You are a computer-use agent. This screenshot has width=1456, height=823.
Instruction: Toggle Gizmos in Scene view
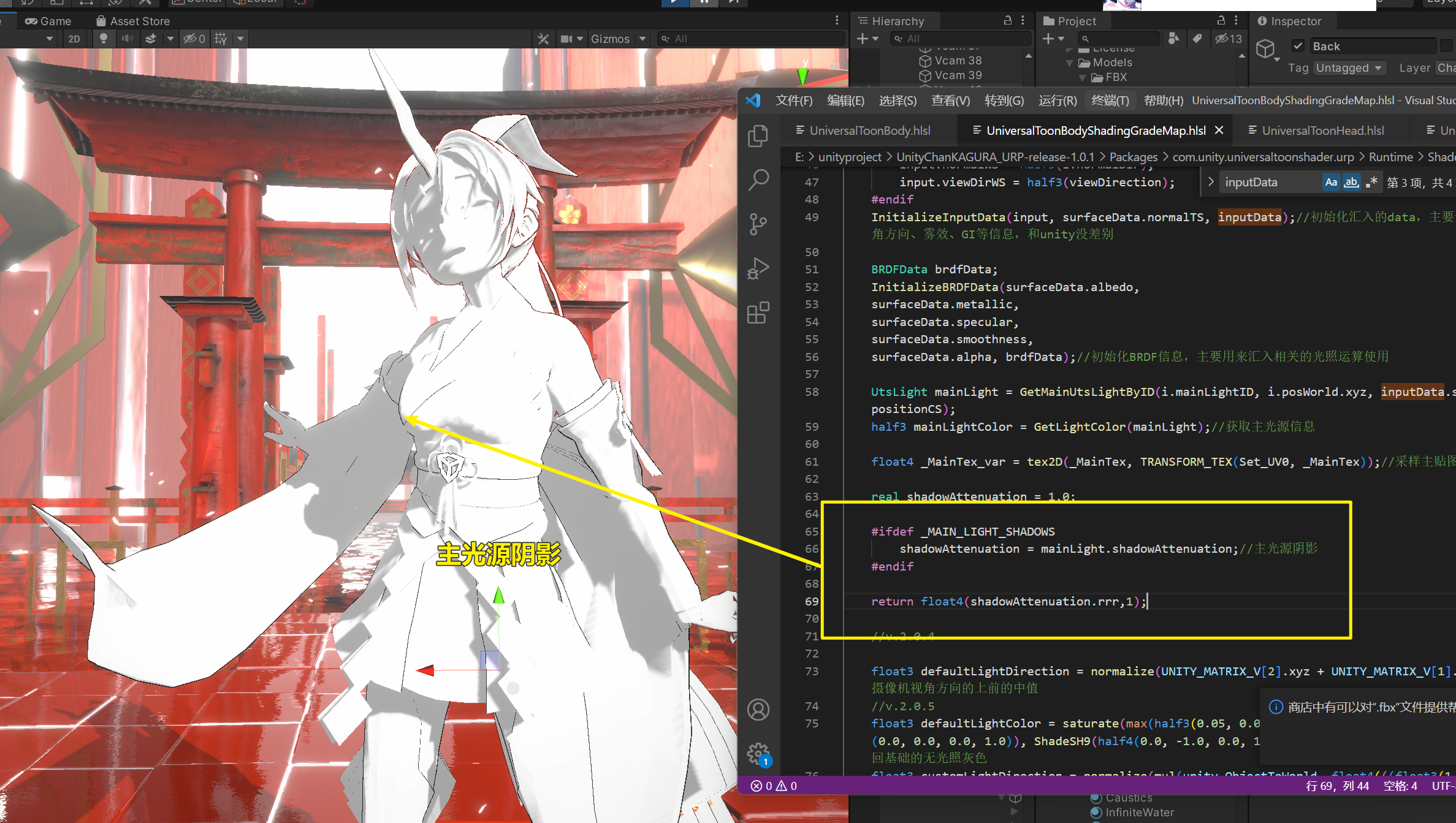click(x=609, y=39)
